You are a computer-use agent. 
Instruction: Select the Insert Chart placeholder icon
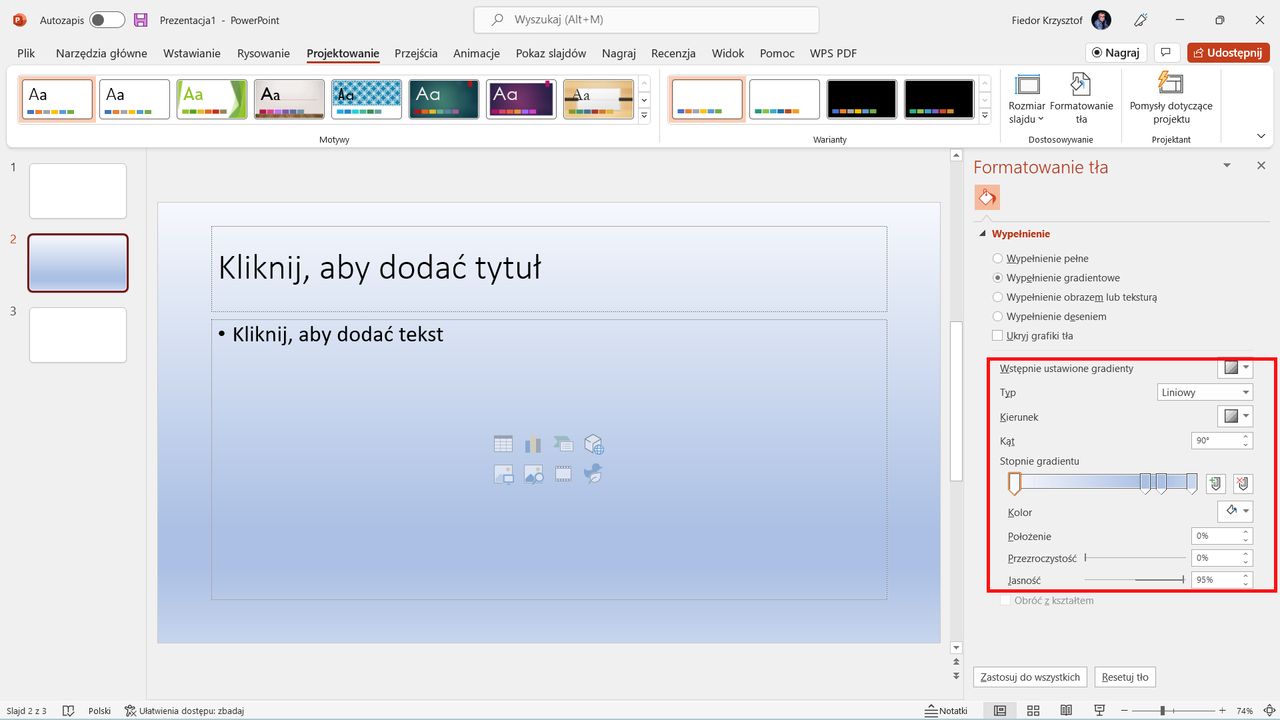[533, 443]
